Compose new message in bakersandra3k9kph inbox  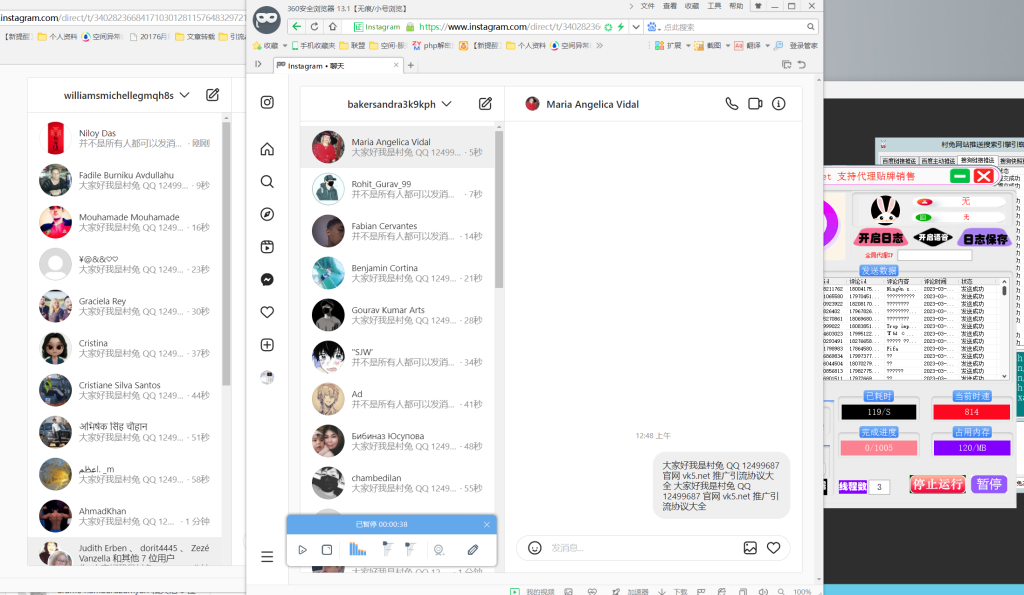(x=485, y=104)
